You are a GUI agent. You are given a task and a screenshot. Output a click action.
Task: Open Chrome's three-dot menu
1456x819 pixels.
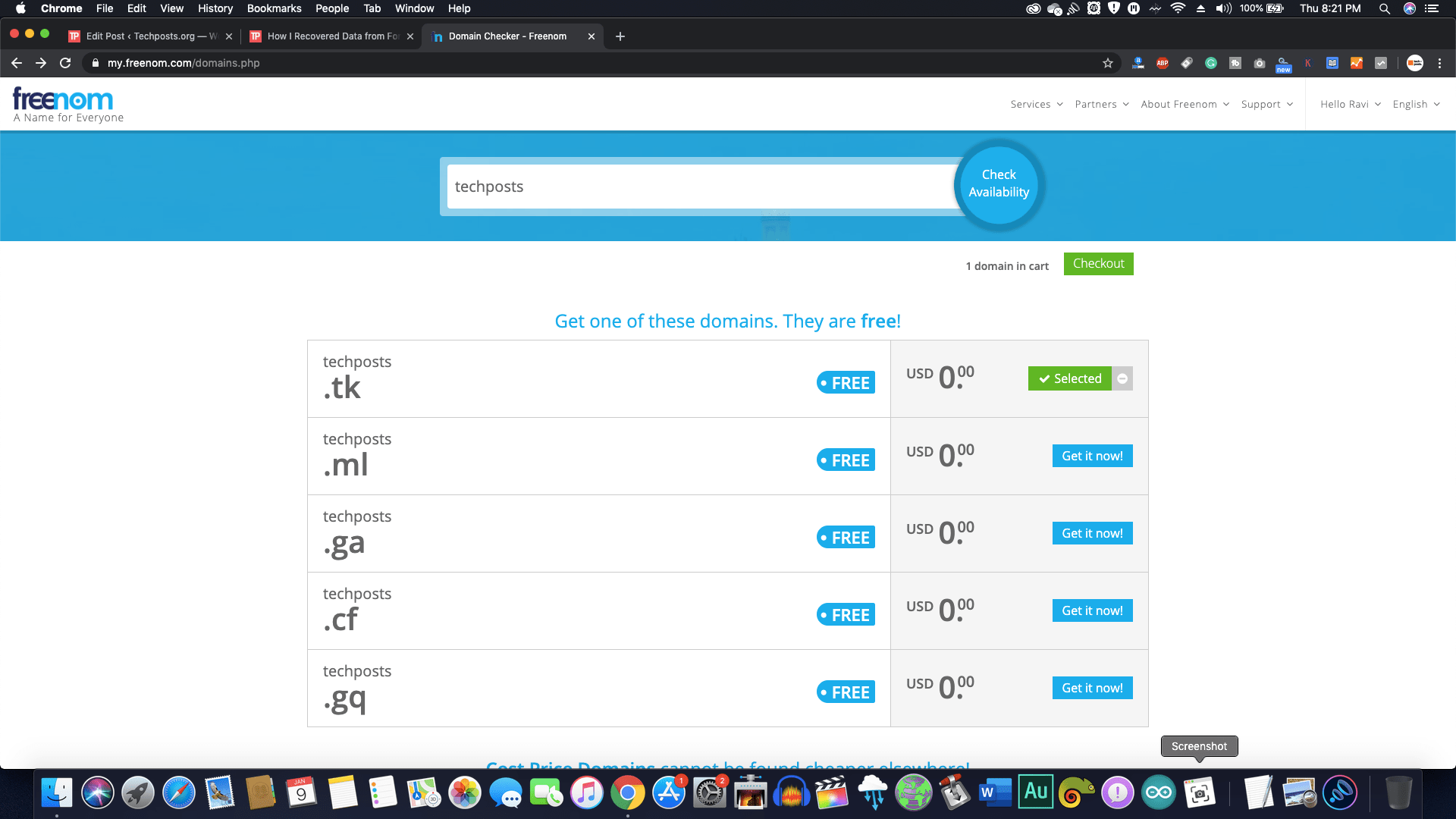(1440, 63)
